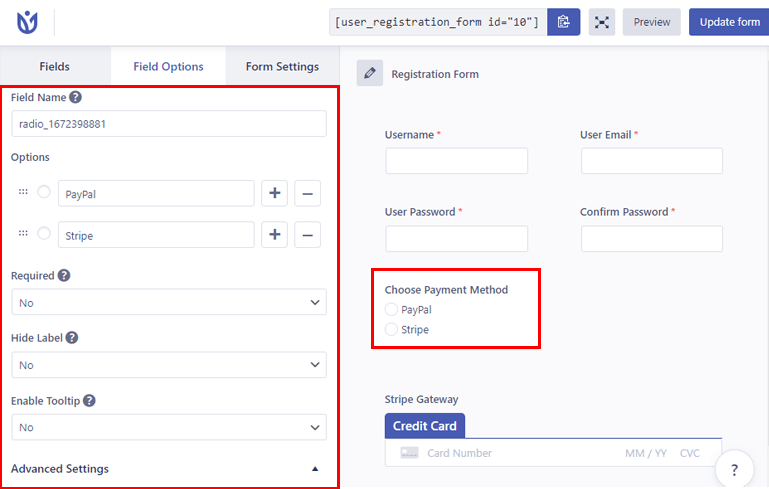This screenshot has width=769, height=489.
Task: Click the pencil edit icon beside Registration Form
Action: 370,73
